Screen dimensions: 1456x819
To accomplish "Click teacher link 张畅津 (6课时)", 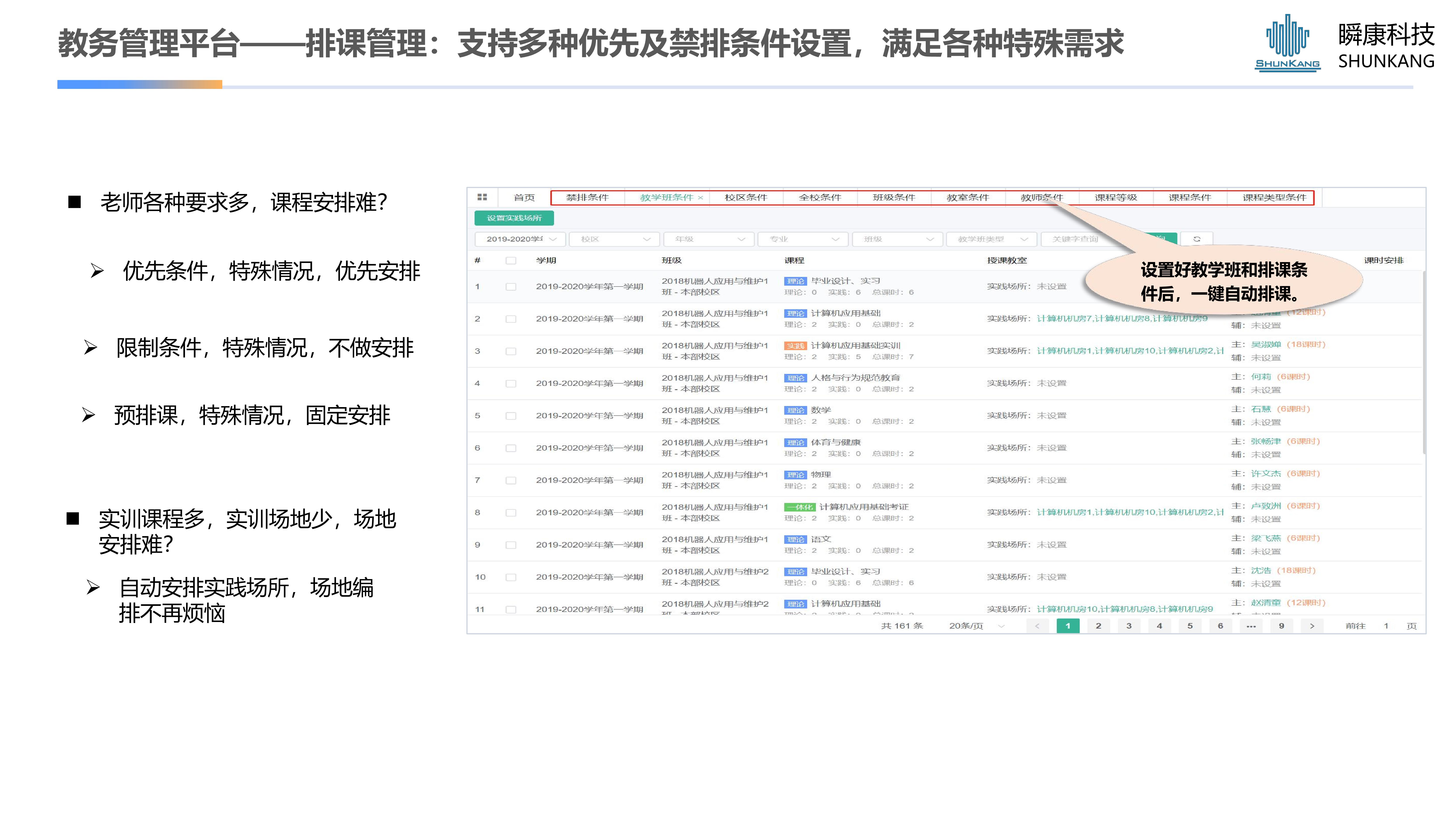I will [1285, 441].
